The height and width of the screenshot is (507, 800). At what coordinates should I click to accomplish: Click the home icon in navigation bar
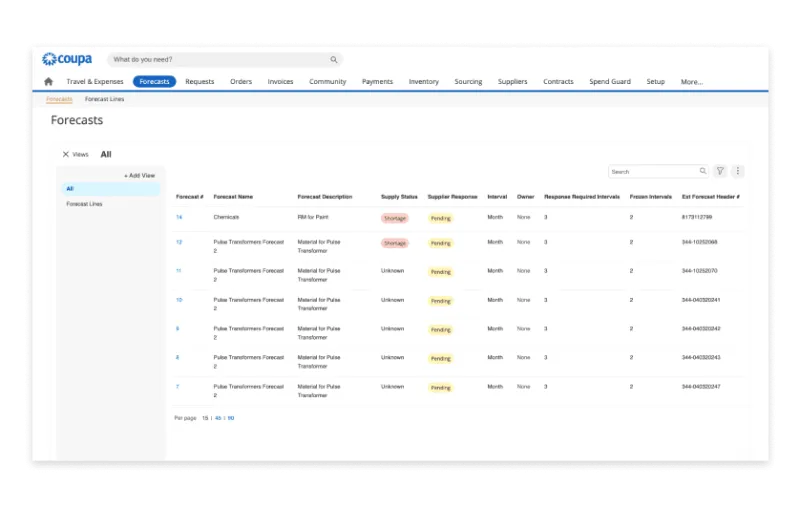point(48,82)
